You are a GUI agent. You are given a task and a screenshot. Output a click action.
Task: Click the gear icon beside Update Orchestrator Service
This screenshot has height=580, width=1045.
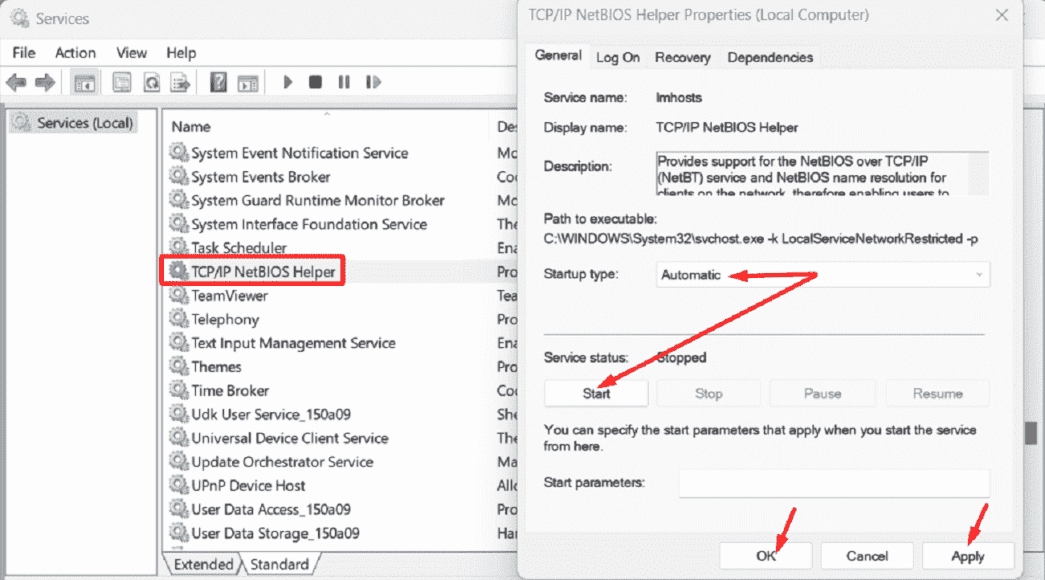point(178,461)
